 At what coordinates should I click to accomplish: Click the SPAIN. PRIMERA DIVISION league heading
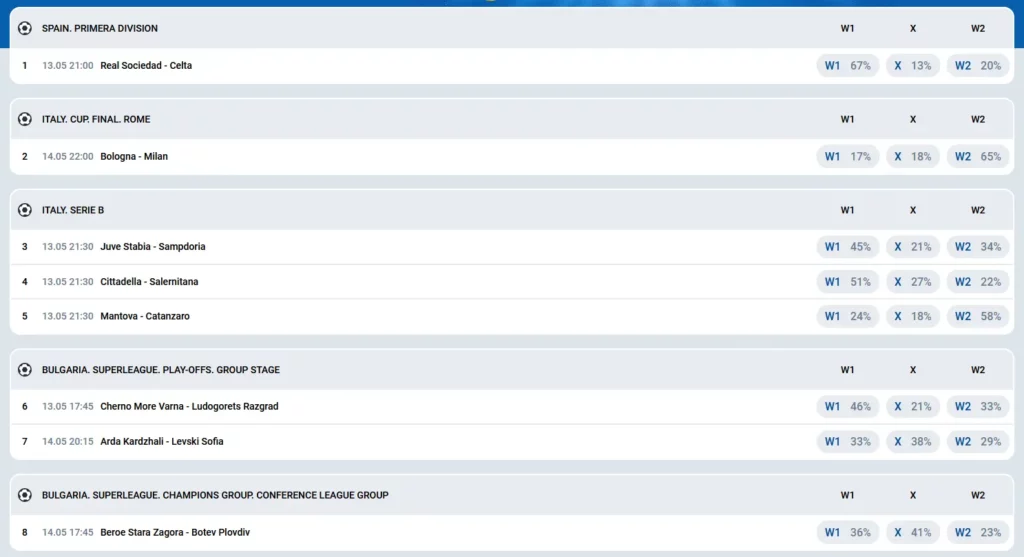pyautogui.click(x=100, y=28)
